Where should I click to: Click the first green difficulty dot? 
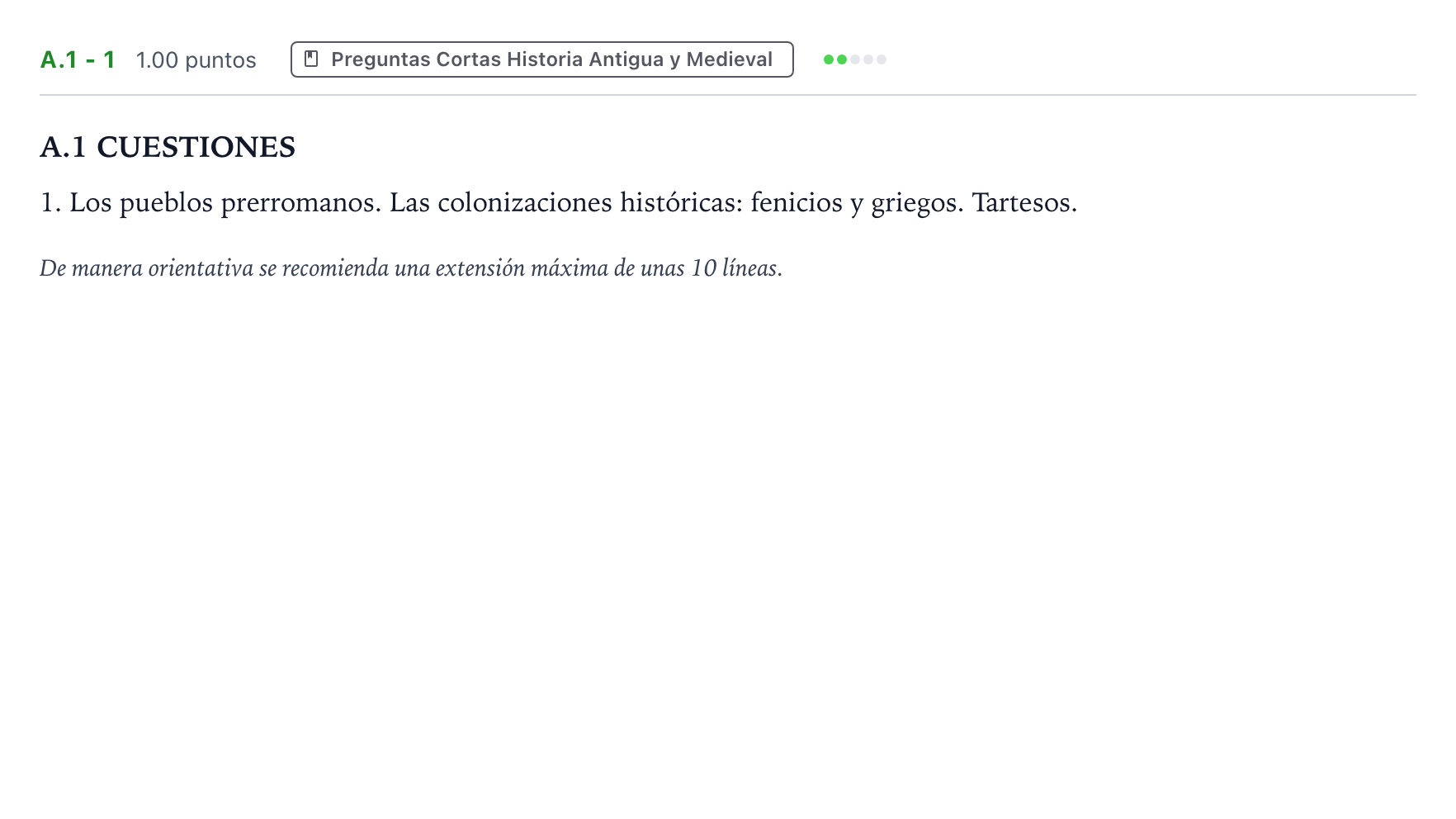click(829, 59)
